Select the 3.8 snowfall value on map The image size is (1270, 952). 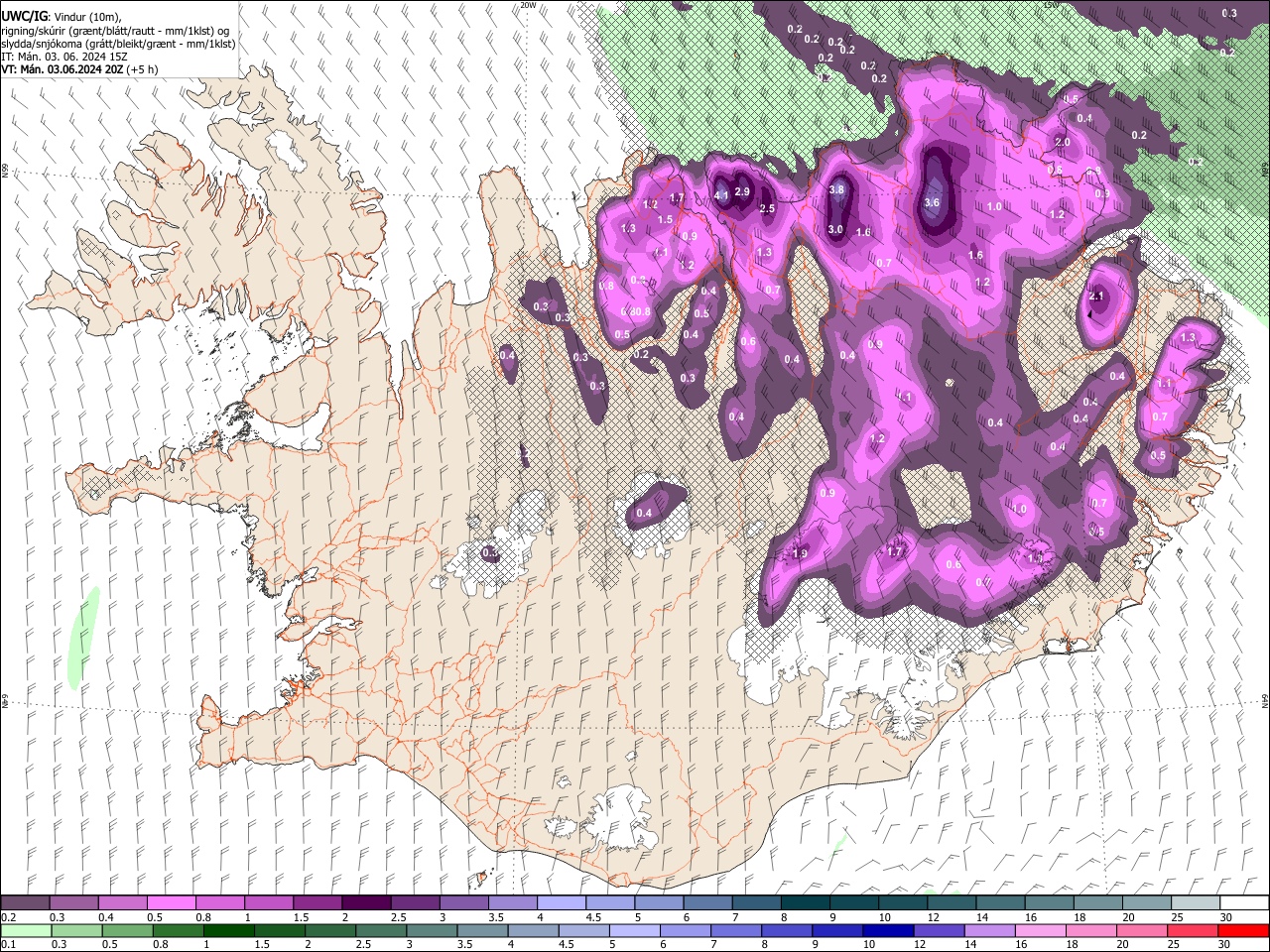pyautogui.click(x=836, y=189)
